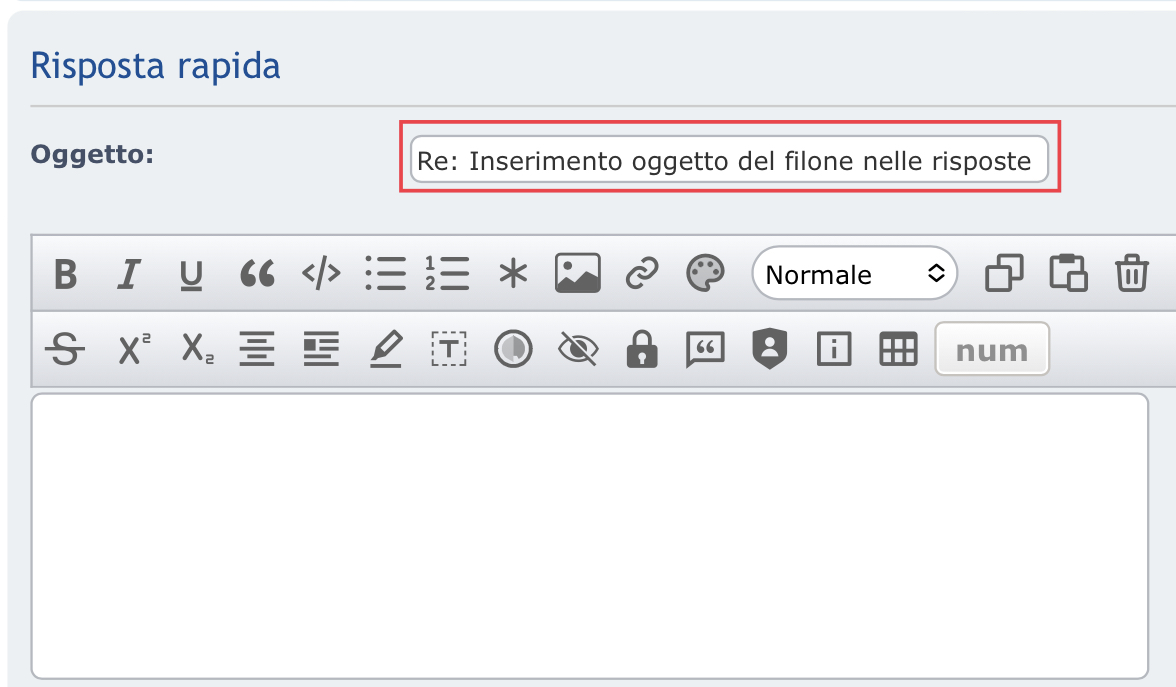Apply italic formatting
Image resolution: width=1176 pixels, height=687 pixels.
pyautogui.click(x=128, y=274)
